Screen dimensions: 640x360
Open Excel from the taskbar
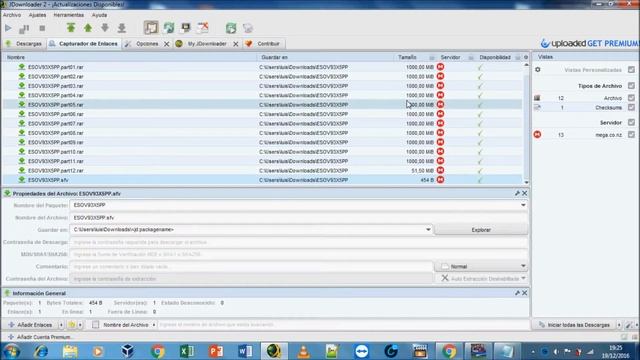click(x=187, y=351)
